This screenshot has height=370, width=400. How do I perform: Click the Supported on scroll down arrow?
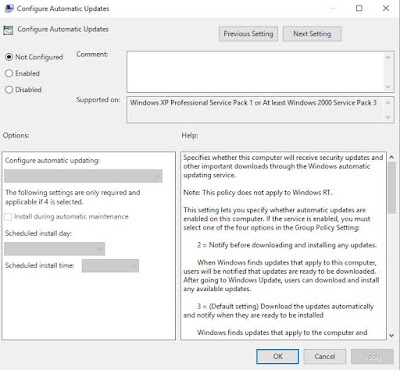click(388, 117)
